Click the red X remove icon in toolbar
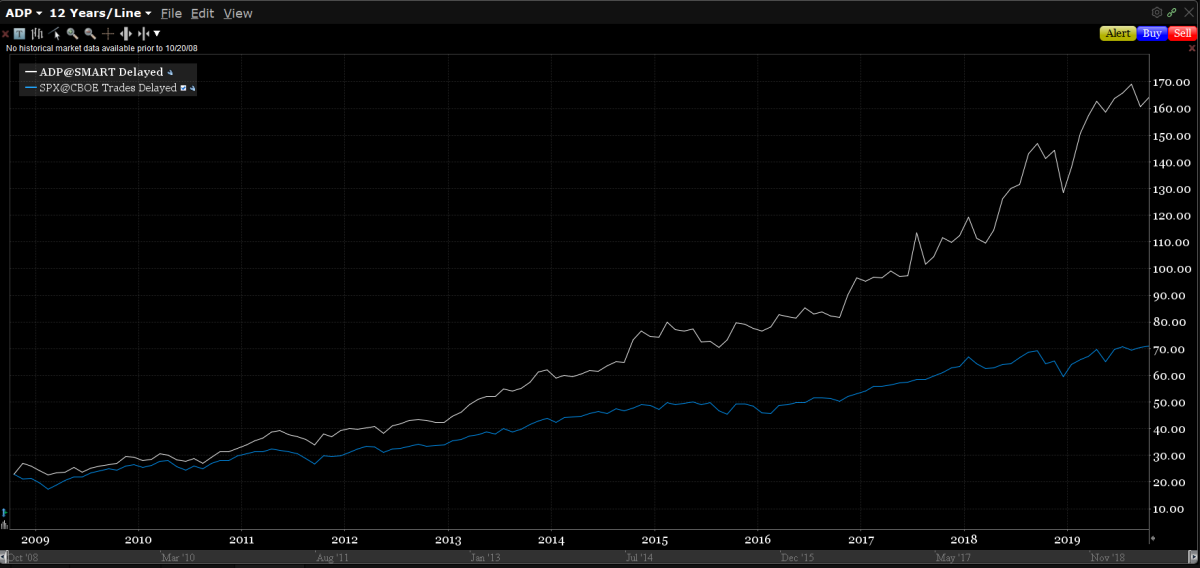1200x568 pixels. tap(5, 33)
